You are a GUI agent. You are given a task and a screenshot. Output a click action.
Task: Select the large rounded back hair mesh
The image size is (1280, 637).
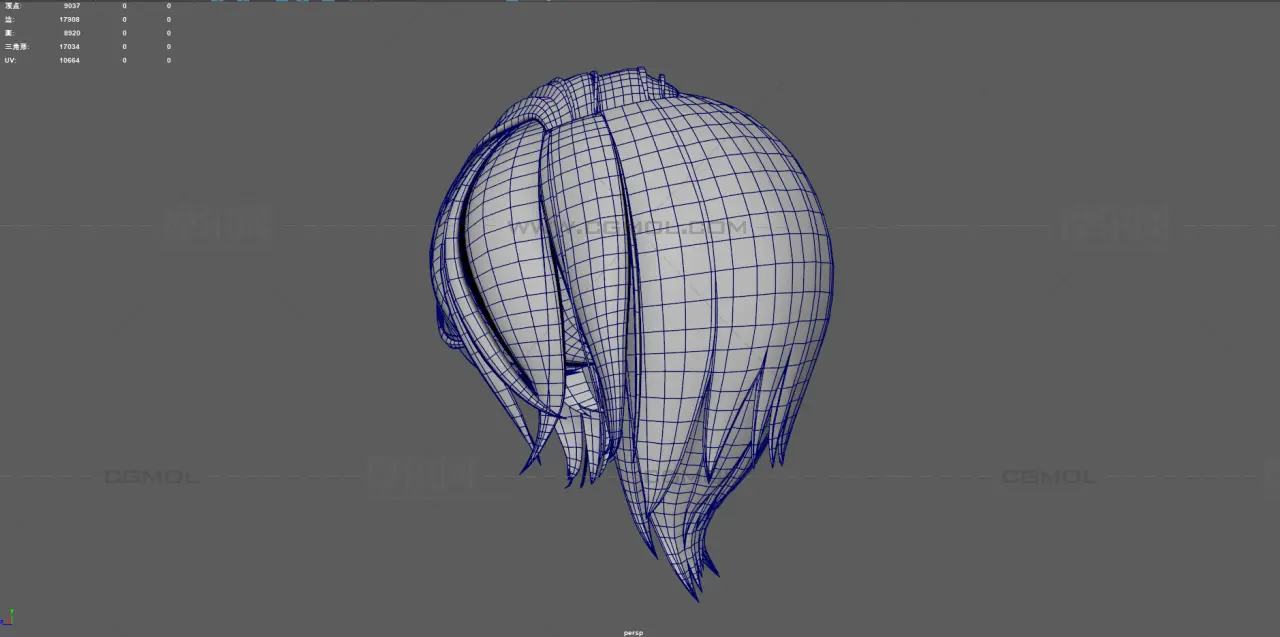(730, 250)
